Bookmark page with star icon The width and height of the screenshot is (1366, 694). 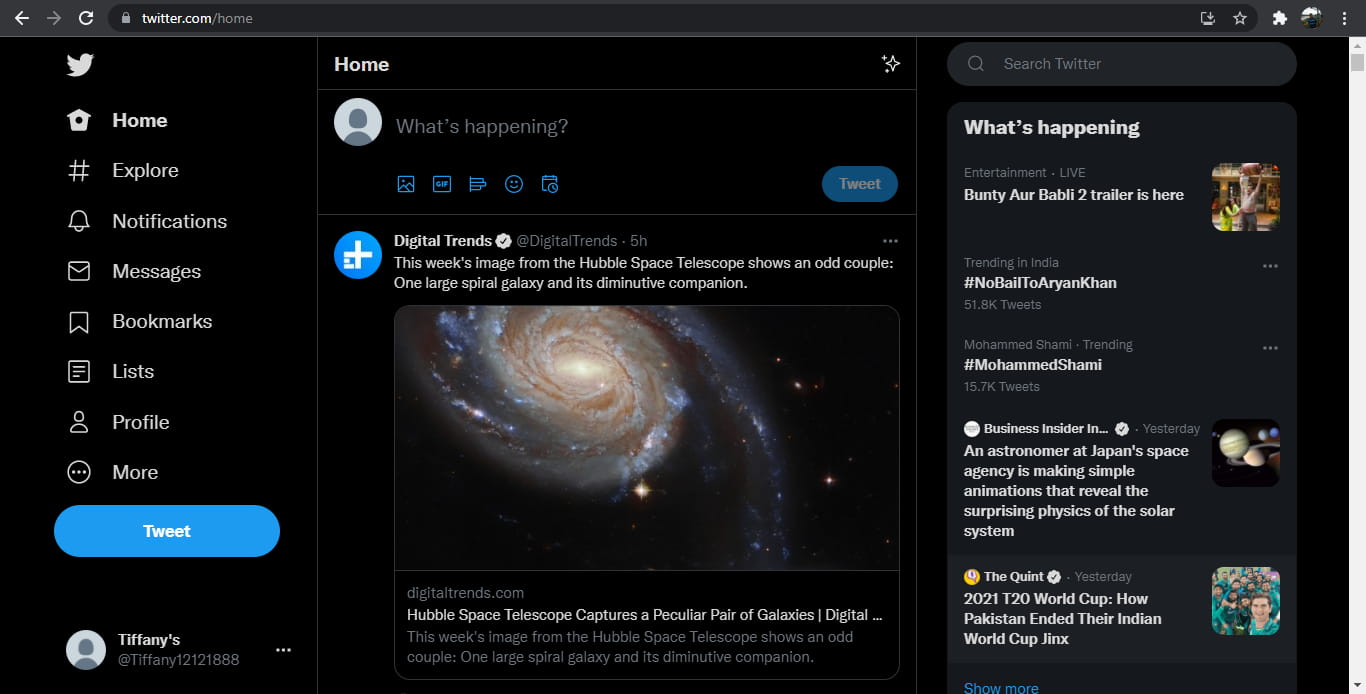click(1240, 18)
